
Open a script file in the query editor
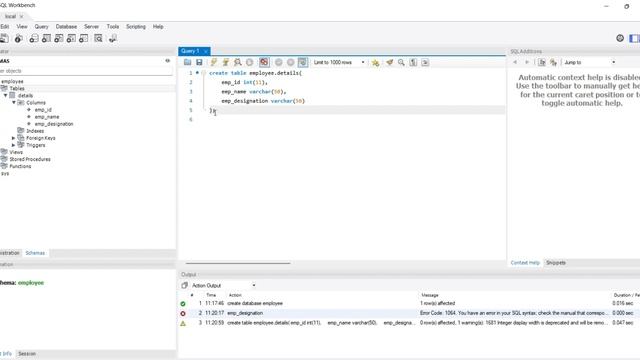[x=187, y=62]
